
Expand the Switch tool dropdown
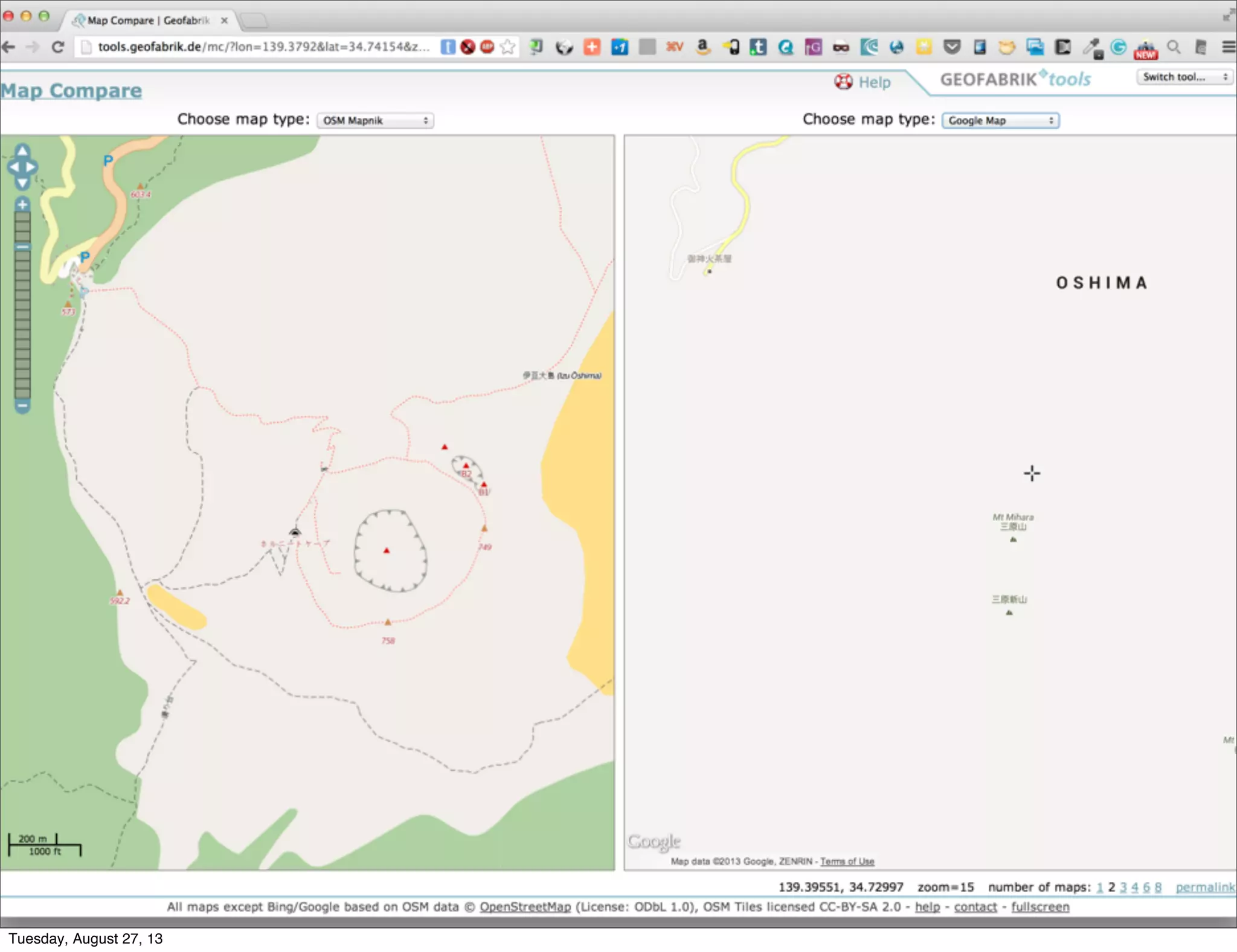click(1184, 77)
